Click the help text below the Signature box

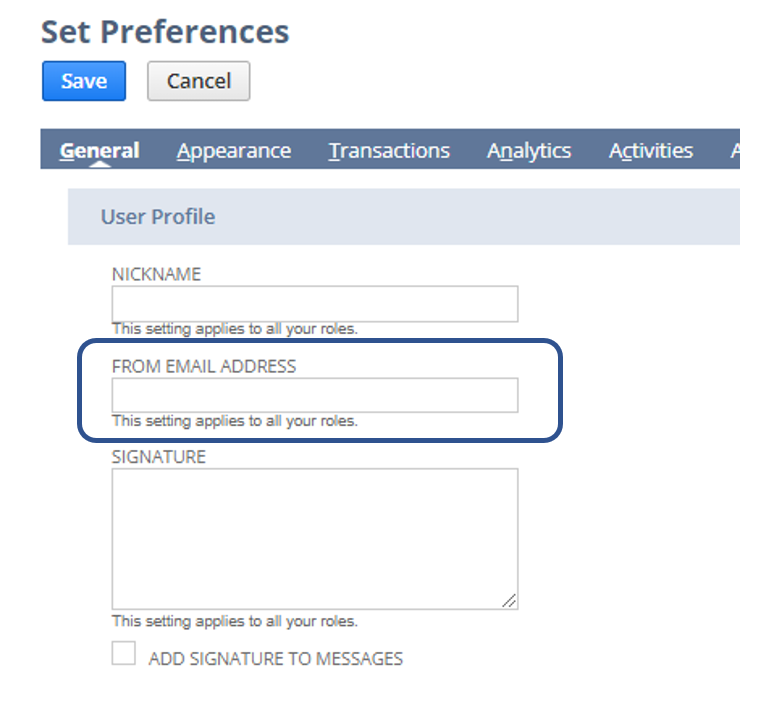coord(235,621)
